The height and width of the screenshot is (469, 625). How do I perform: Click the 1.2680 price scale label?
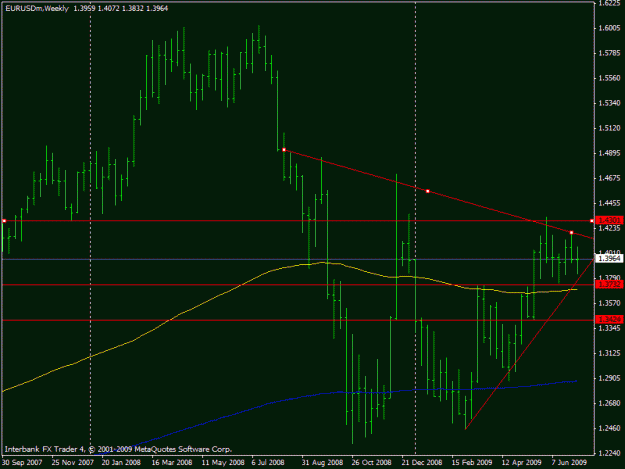tap(609, 403)
